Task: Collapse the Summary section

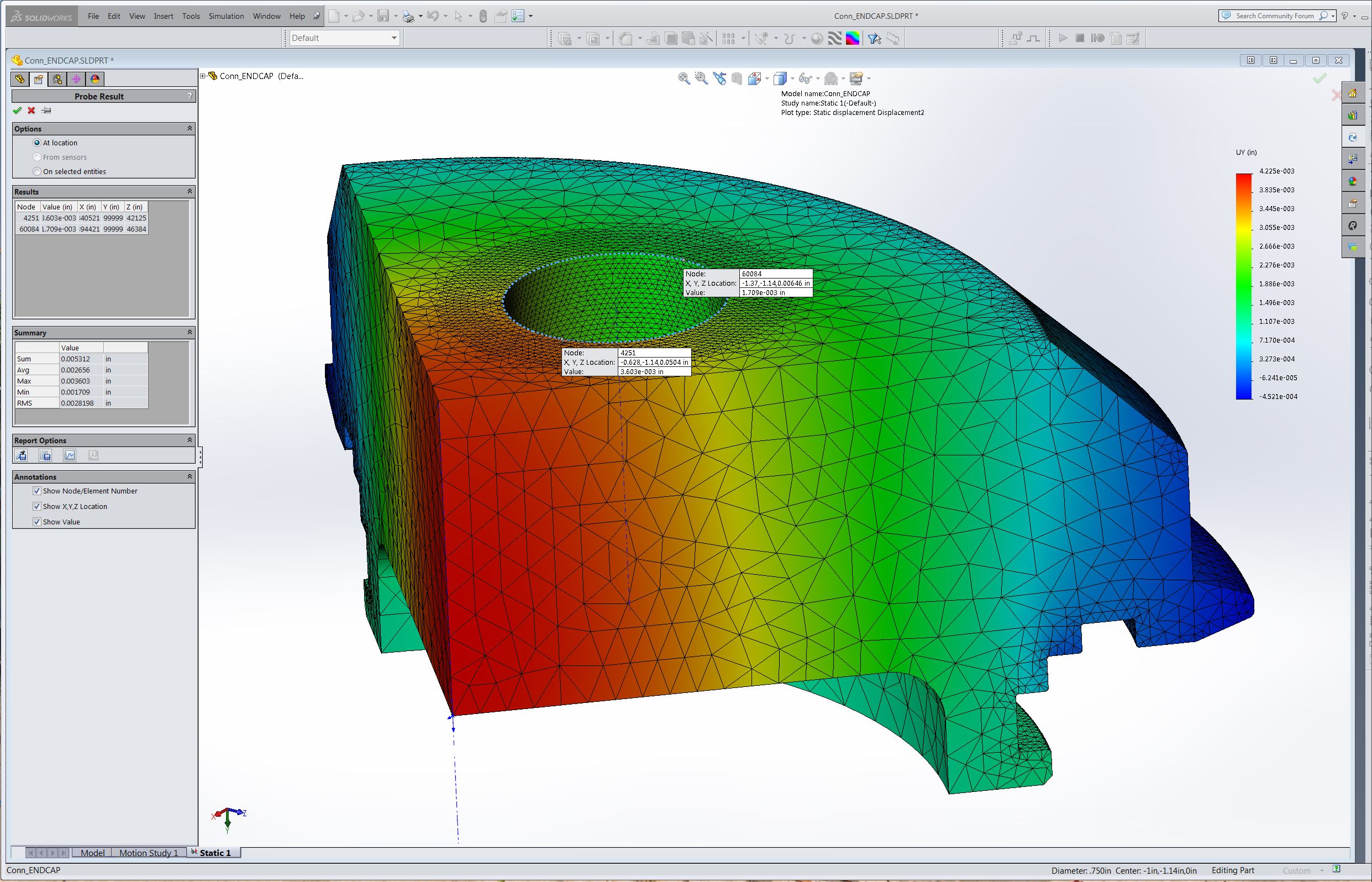Action: [x=190, y=332]
